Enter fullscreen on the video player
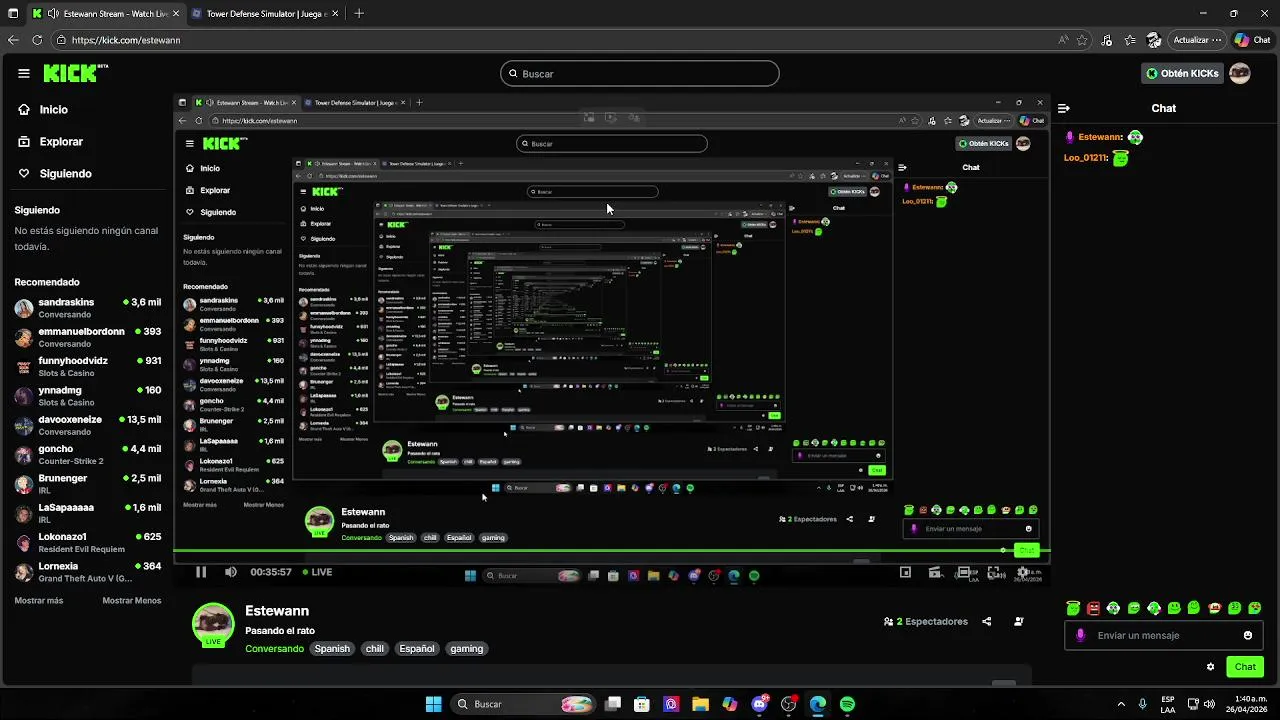 click(x=994, y=572)
